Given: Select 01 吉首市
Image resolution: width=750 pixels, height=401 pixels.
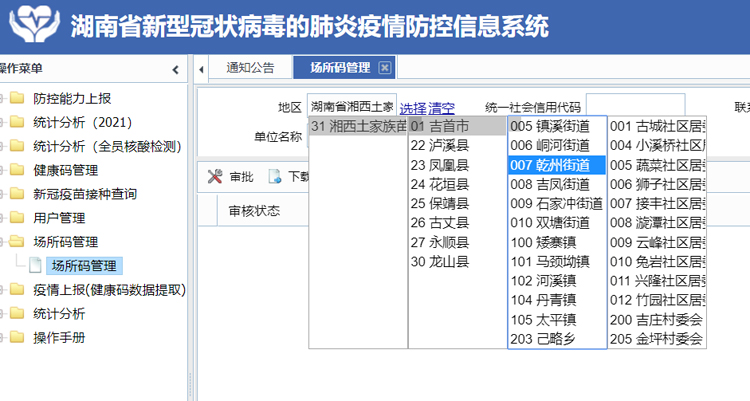Looking at the screenshot, I should [x=458, y=126].
